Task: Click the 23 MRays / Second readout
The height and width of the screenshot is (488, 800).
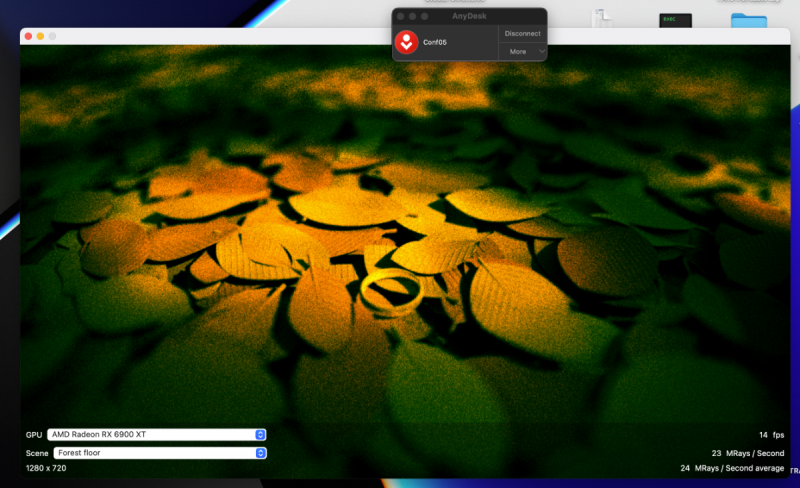Action: click(x=748, y=453)
